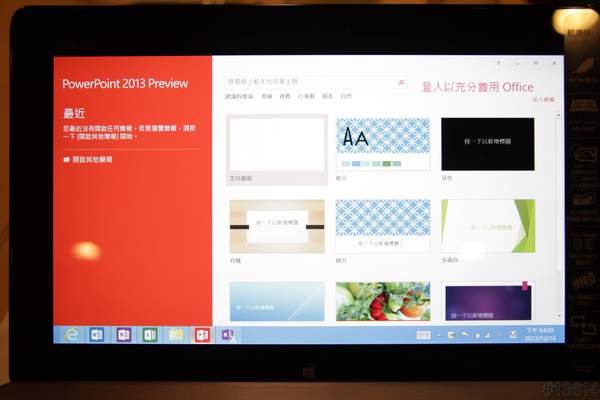Launch Excel from the taskbar
600x400 pixels.
tap(150, 335)
